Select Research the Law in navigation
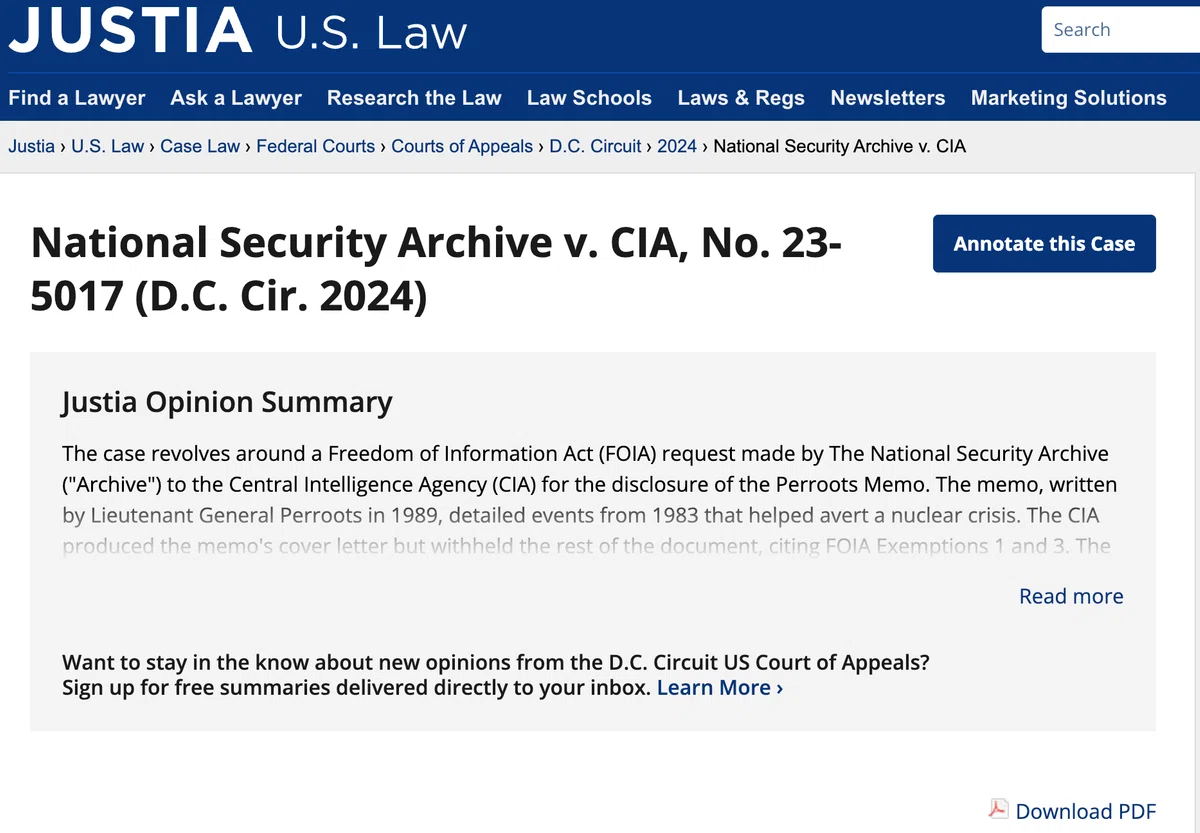This screenshot has height=833, width=1200. tap(414, 98)
